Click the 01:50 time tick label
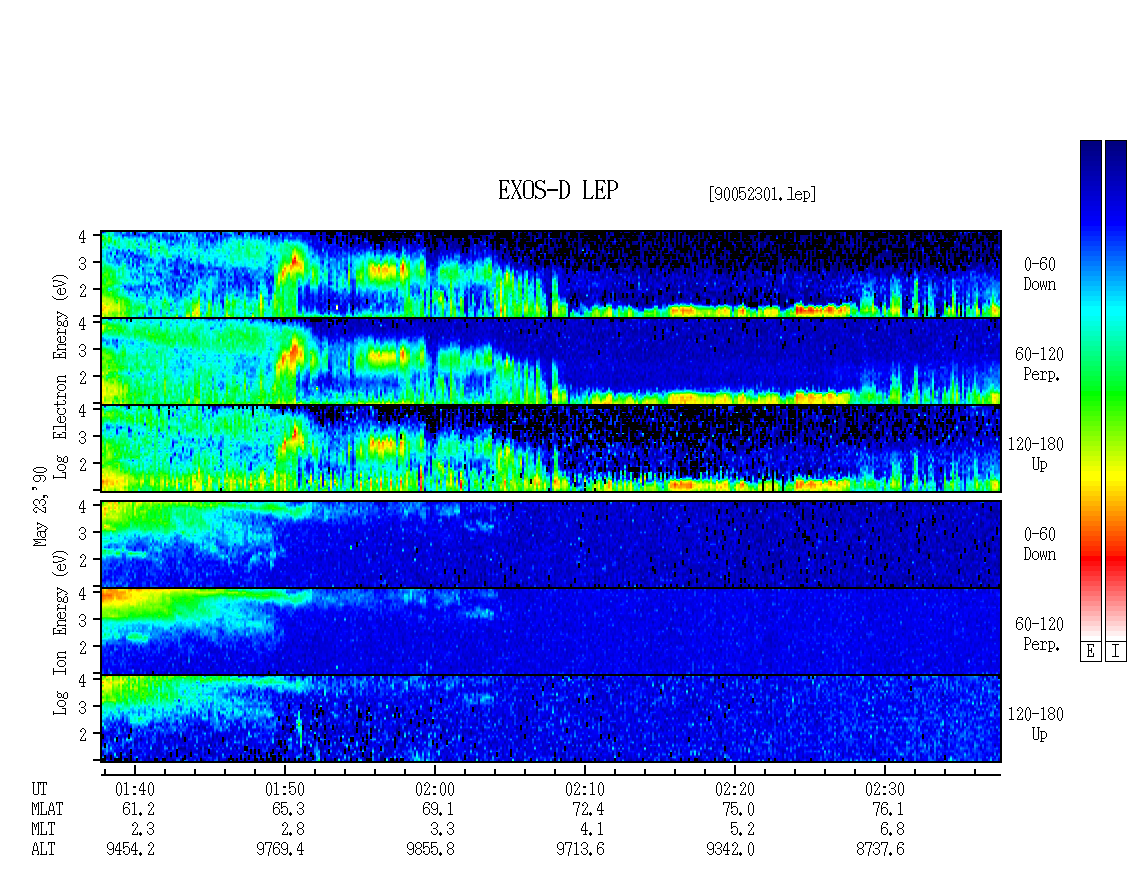Image resolution: width=1130 pixels, height=875 pixels. pyautogui.click(x=285, y=789)
